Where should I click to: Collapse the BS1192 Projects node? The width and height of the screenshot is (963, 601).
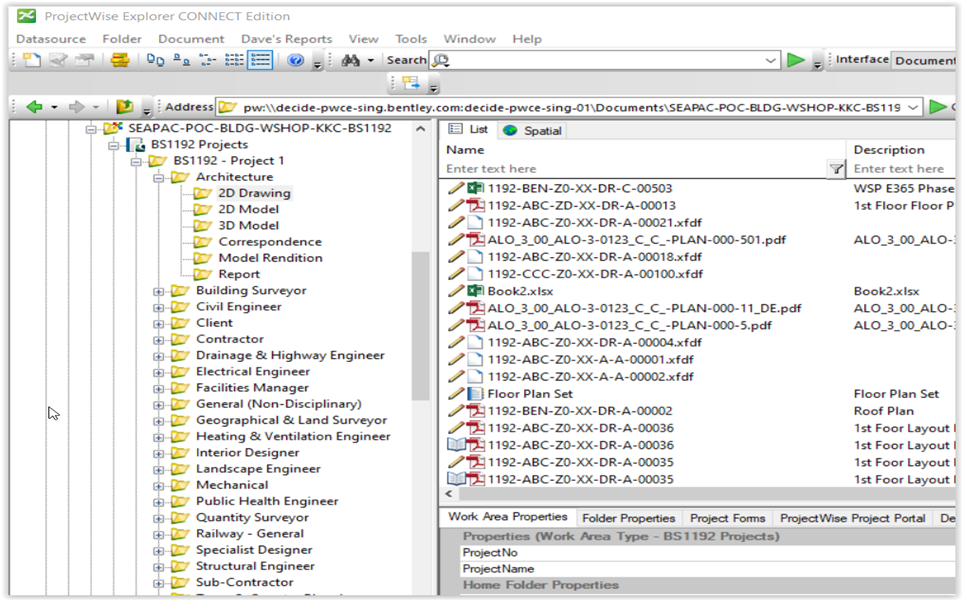[113, 145]
